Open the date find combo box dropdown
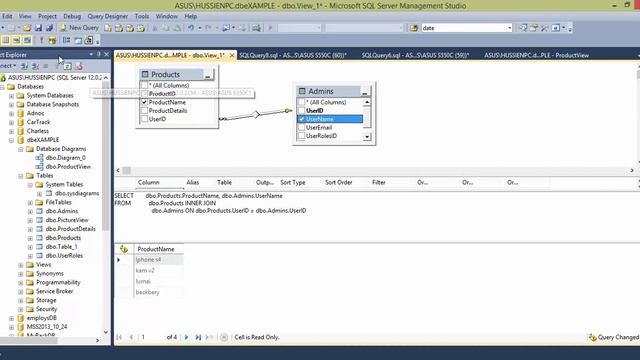This screenshot has width=640, height=360. coord(509,28)
